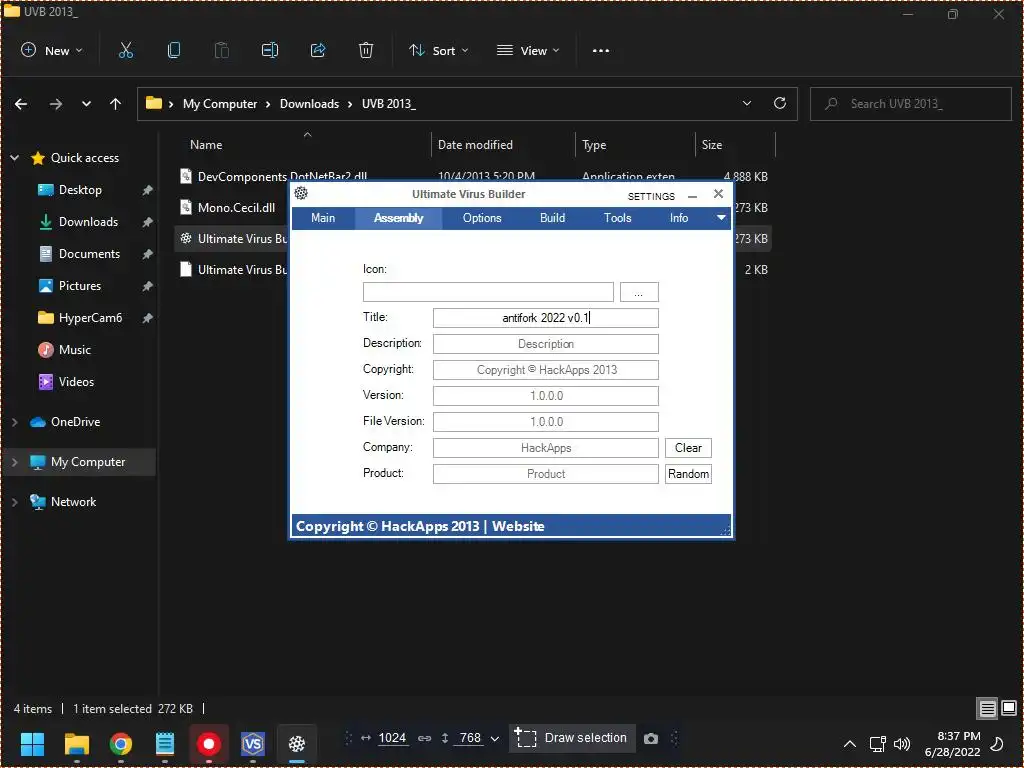Image resolution: width=1024 pixels, height=768 pixels.
Task: Go up one folder level arrow
Action: click(x=116, y=104)
